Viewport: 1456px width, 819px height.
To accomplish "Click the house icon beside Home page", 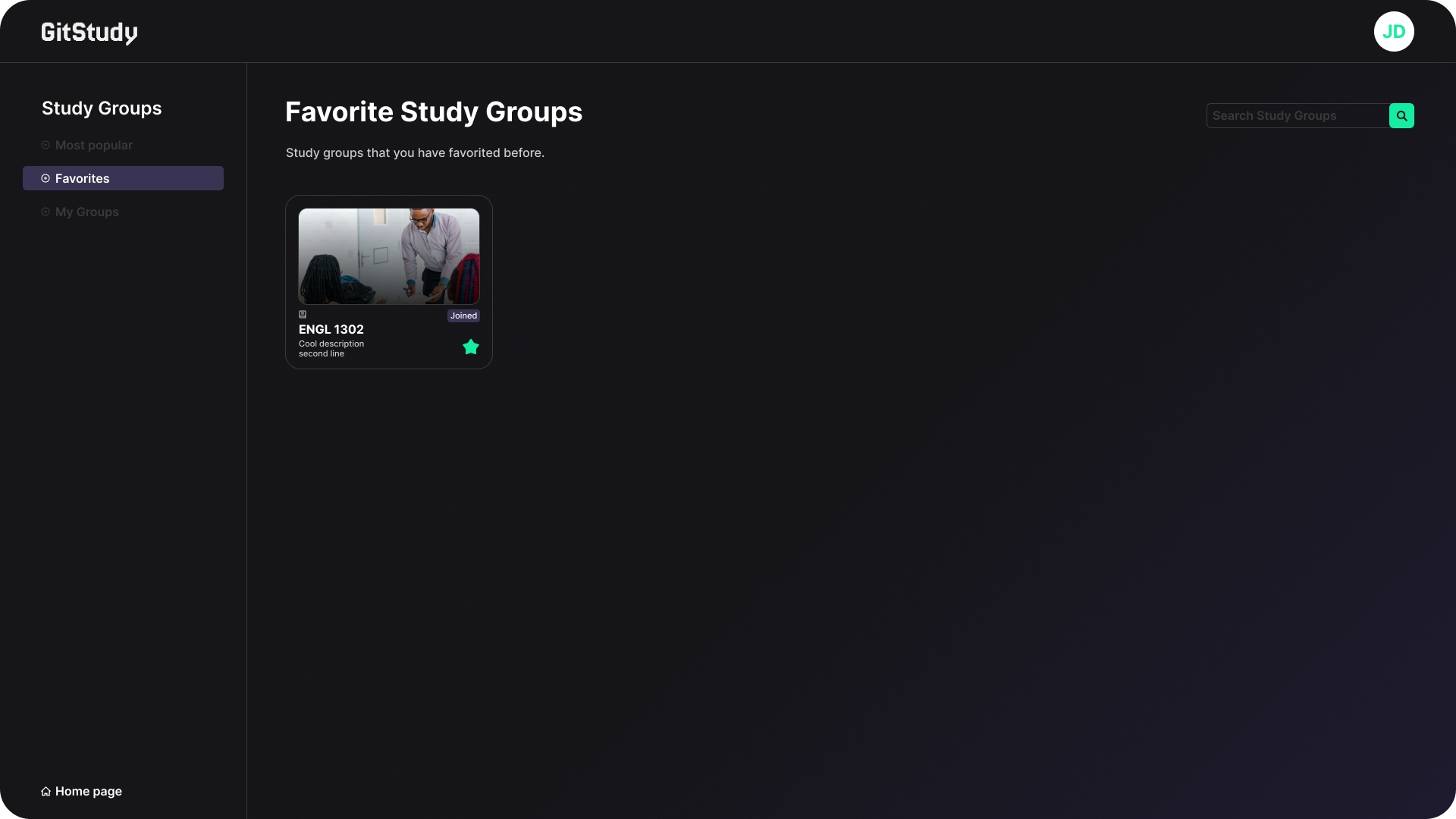I will 45,792.
